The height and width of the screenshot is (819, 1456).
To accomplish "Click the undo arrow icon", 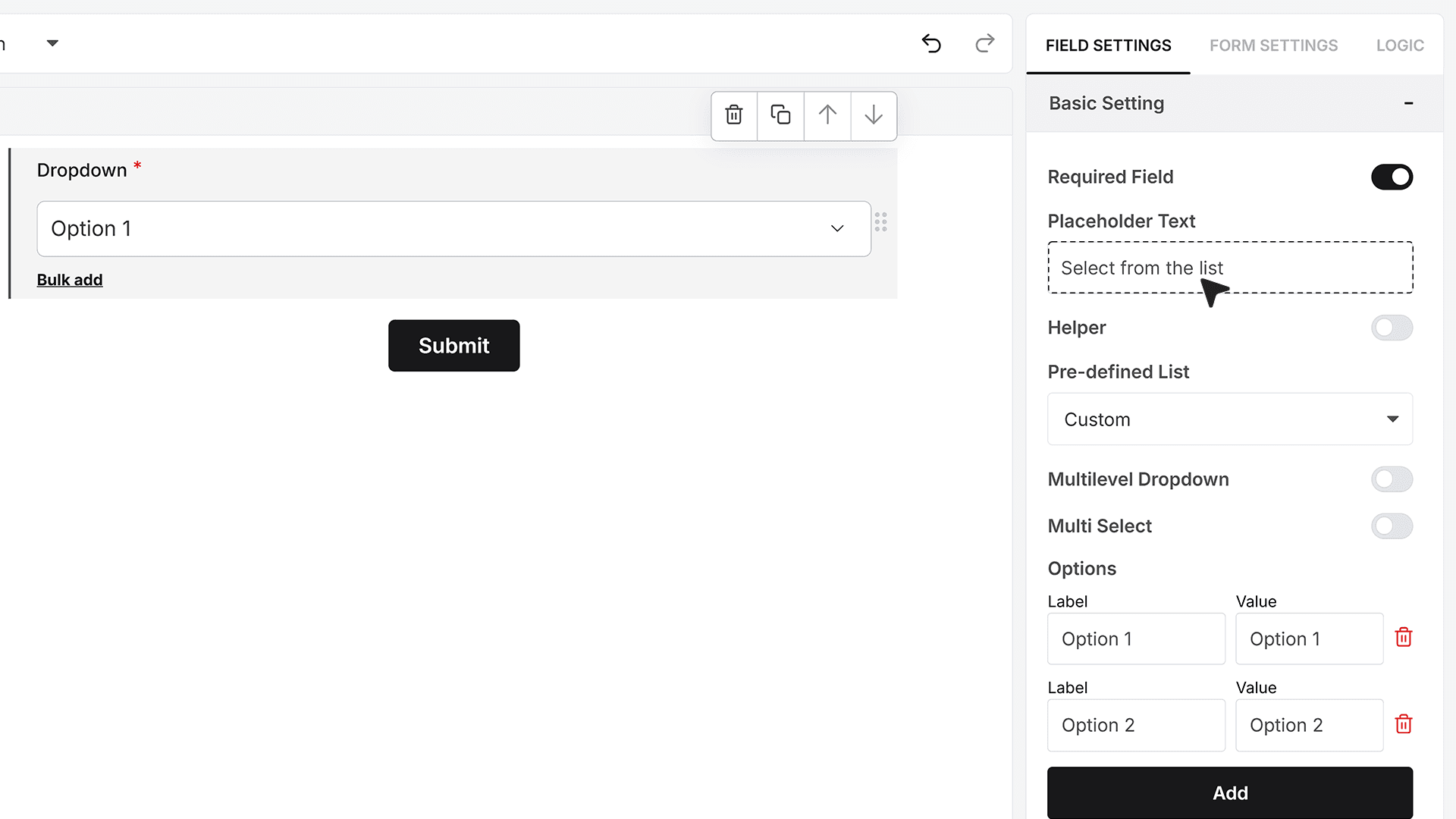I will tap(931, 44).
